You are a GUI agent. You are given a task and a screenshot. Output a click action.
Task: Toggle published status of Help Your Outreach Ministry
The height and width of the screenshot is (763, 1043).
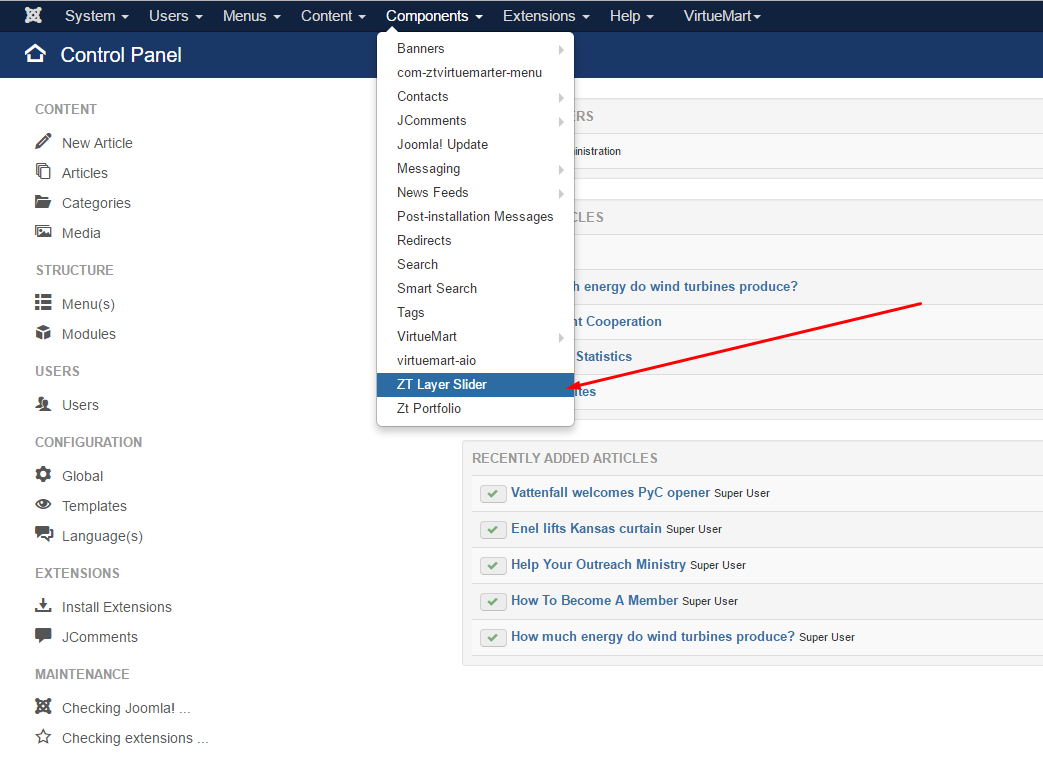[493, 565]
